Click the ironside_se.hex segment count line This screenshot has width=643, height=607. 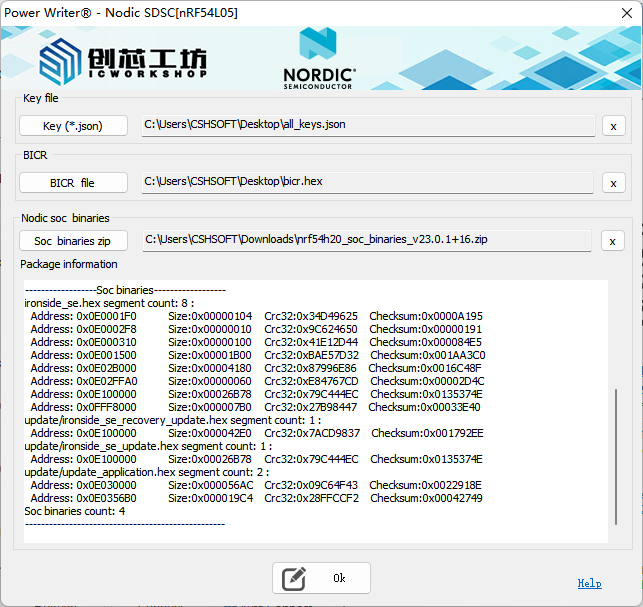pyautogui.click(x=109, y=303)
